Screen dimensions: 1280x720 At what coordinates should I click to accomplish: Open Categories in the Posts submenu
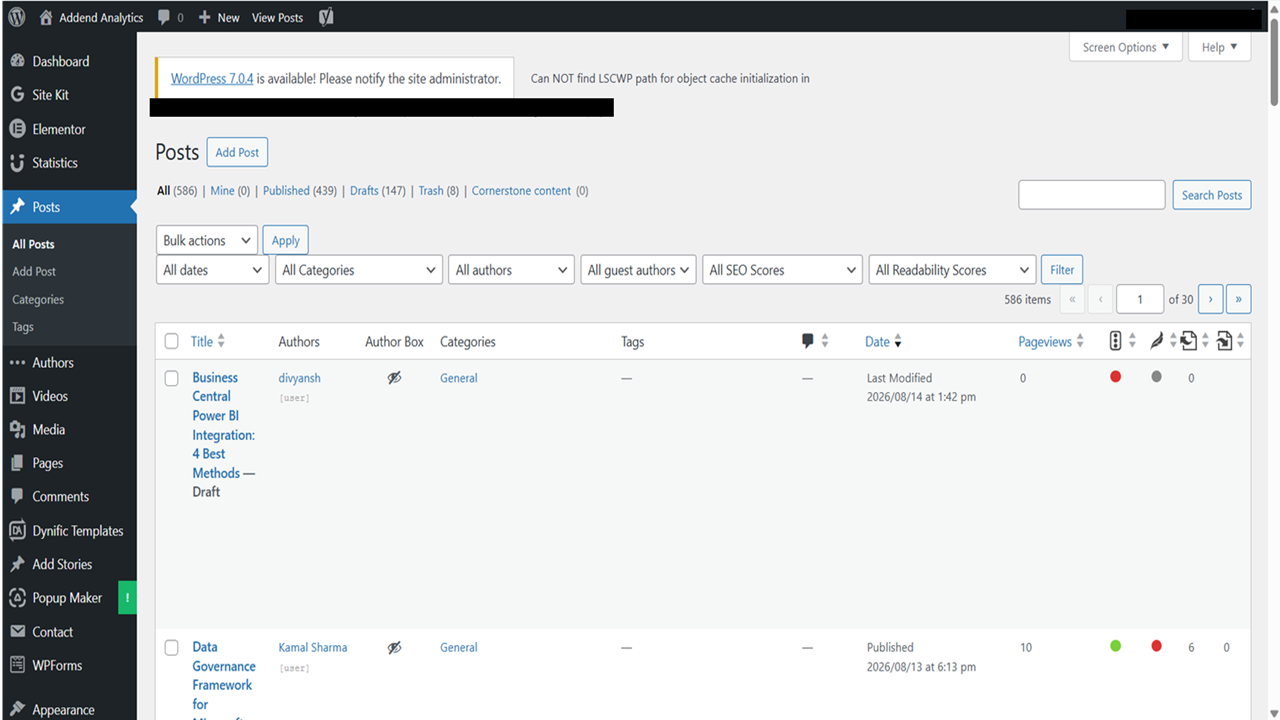point(38,299)
